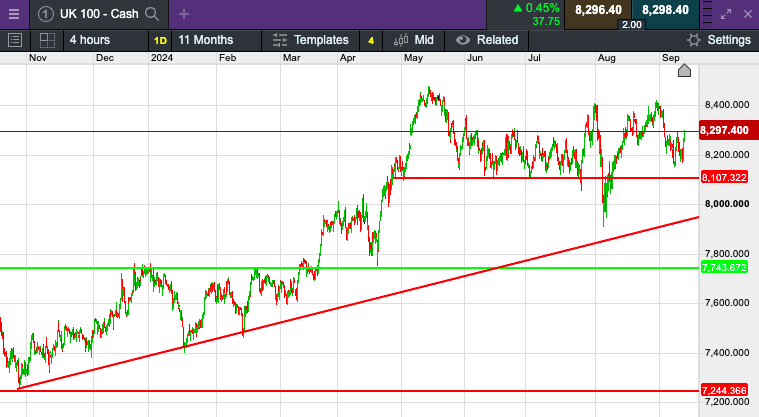Image resolution: width=759 pixels, height=417 pixels.
Task: Expand the chart window to full size
Action: tap(726, 14)
